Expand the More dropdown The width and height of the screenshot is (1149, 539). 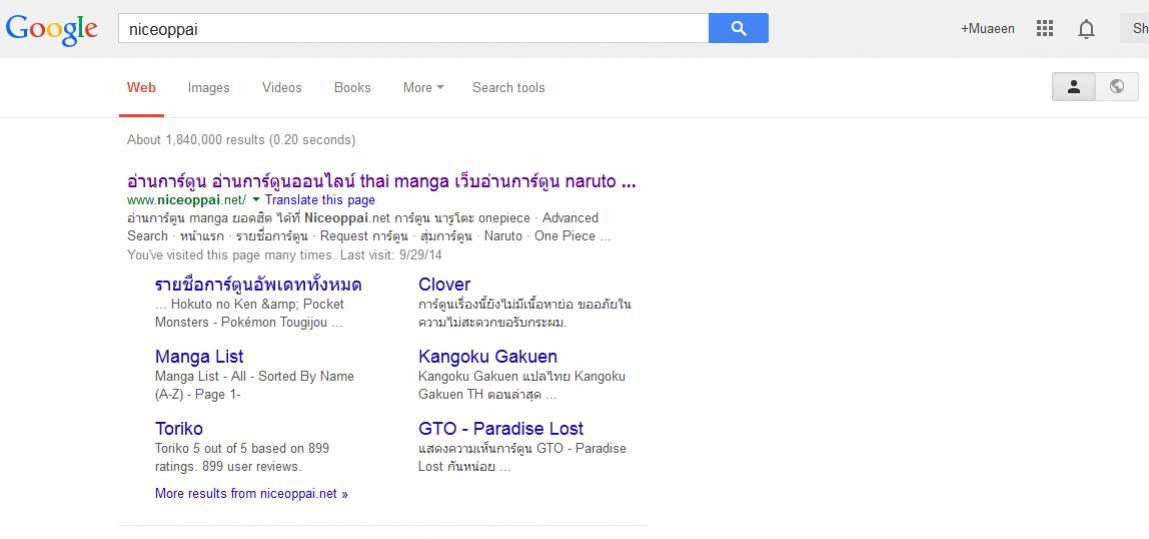click(424, 88)
